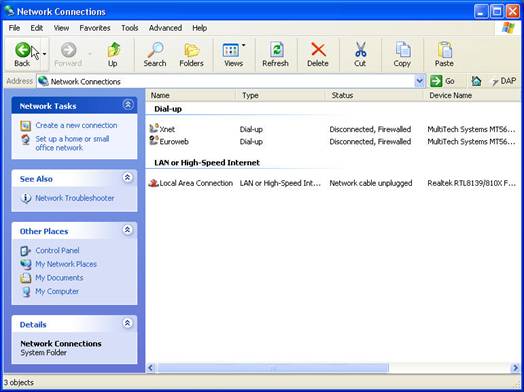Click the Network Troubleshooter info icon
The image size is (524, 392).
point(26,198)
